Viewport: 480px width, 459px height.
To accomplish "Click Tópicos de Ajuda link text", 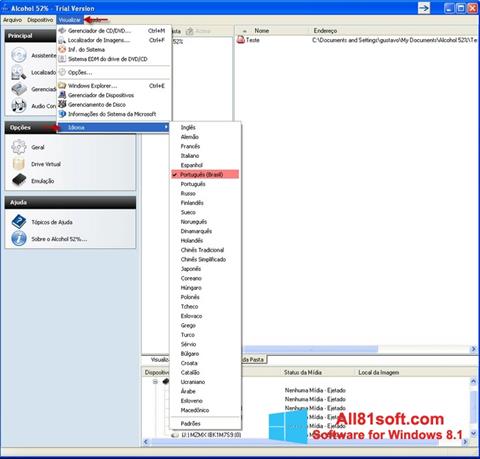I will click(x=52, y=222).
